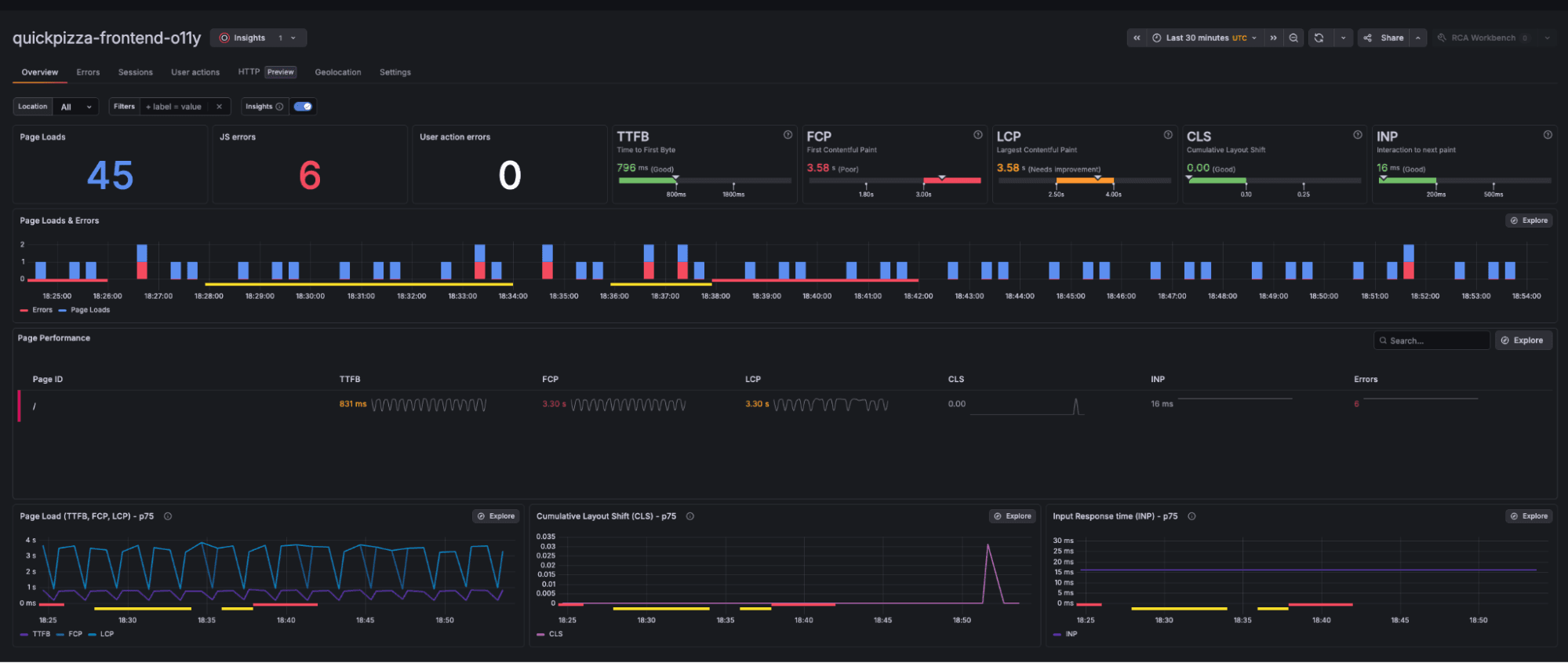Click the Share button
Viewport: 1568px width, 663px height.
(1384, 38)
